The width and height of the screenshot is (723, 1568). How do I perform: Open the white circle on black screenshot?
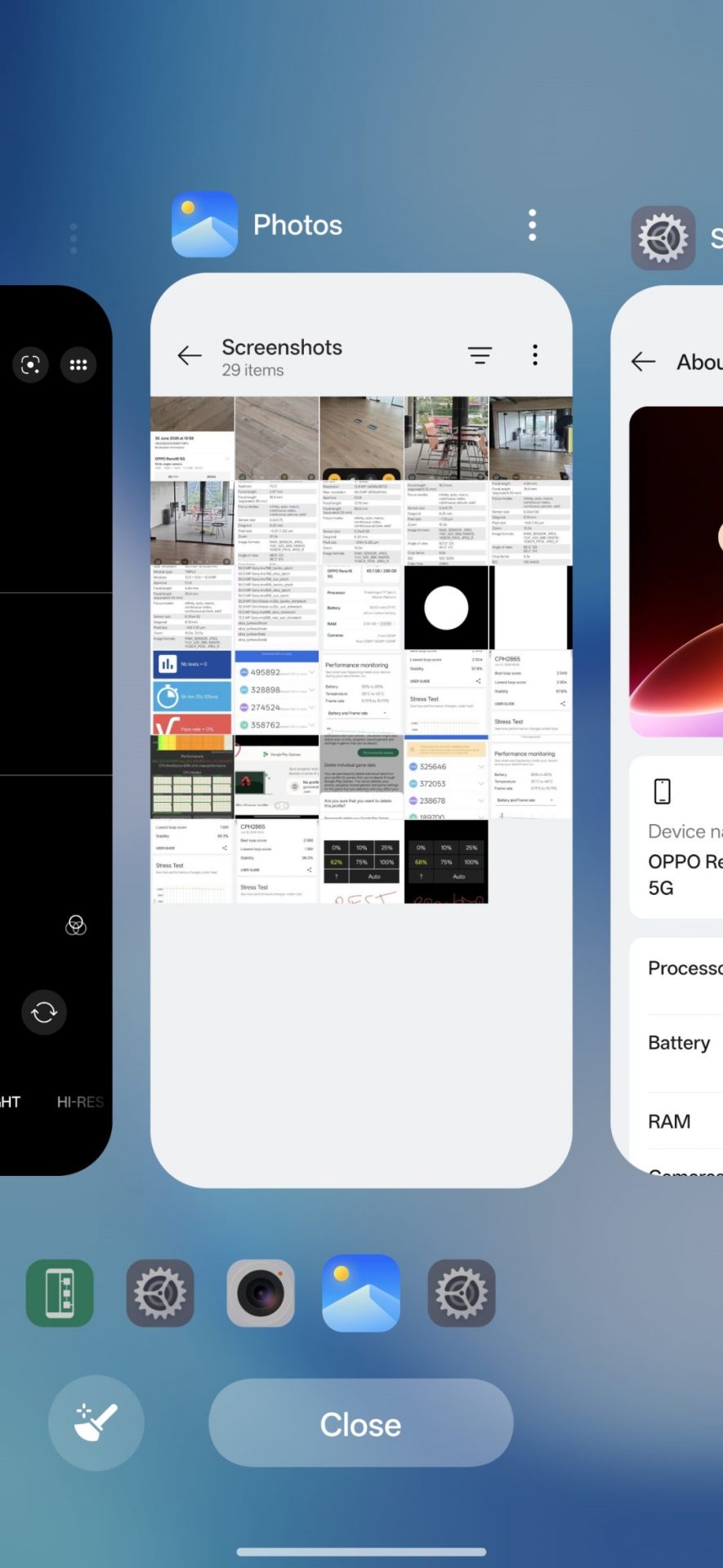pos(446,608)
